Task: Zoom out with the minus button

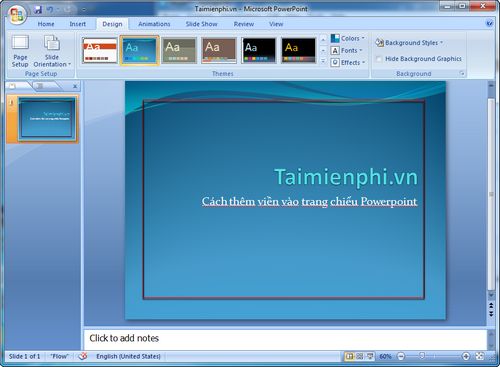Action: point(401,356)
